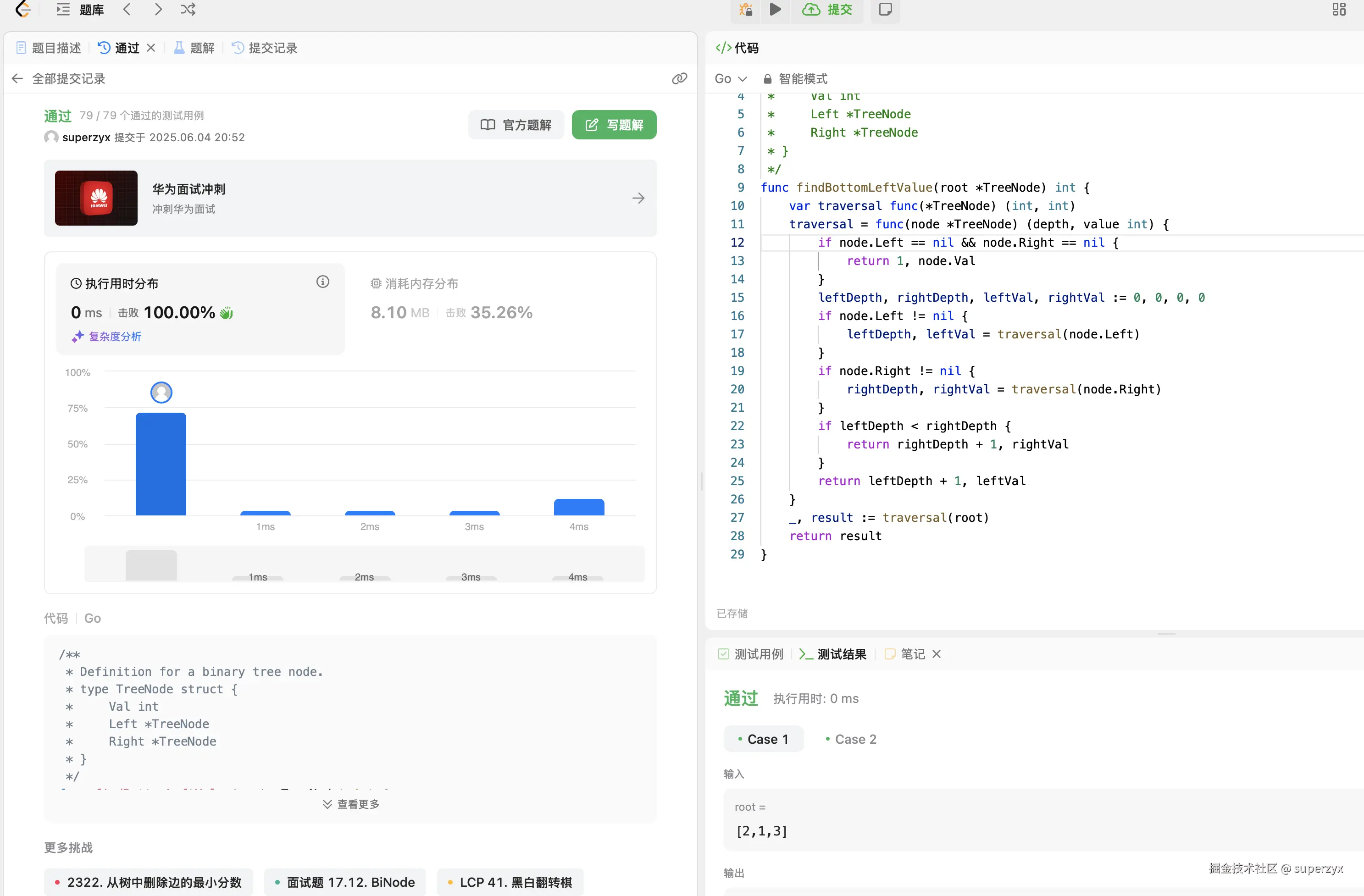Open the 华为面试冲刺 banner arrow

[x=638, y=198]
